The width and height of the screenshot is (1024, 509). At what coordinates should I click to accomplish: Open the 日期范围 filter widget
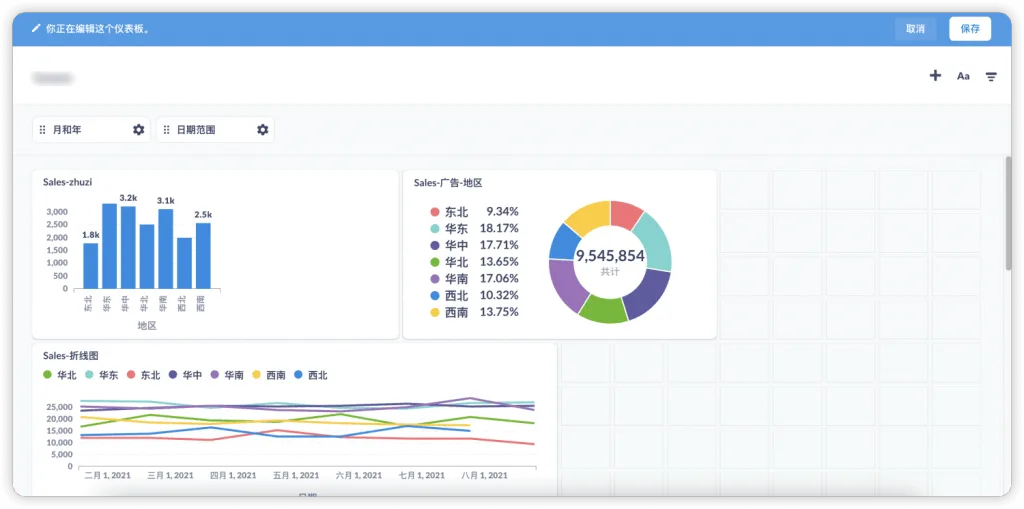click(x=215, y=130)
